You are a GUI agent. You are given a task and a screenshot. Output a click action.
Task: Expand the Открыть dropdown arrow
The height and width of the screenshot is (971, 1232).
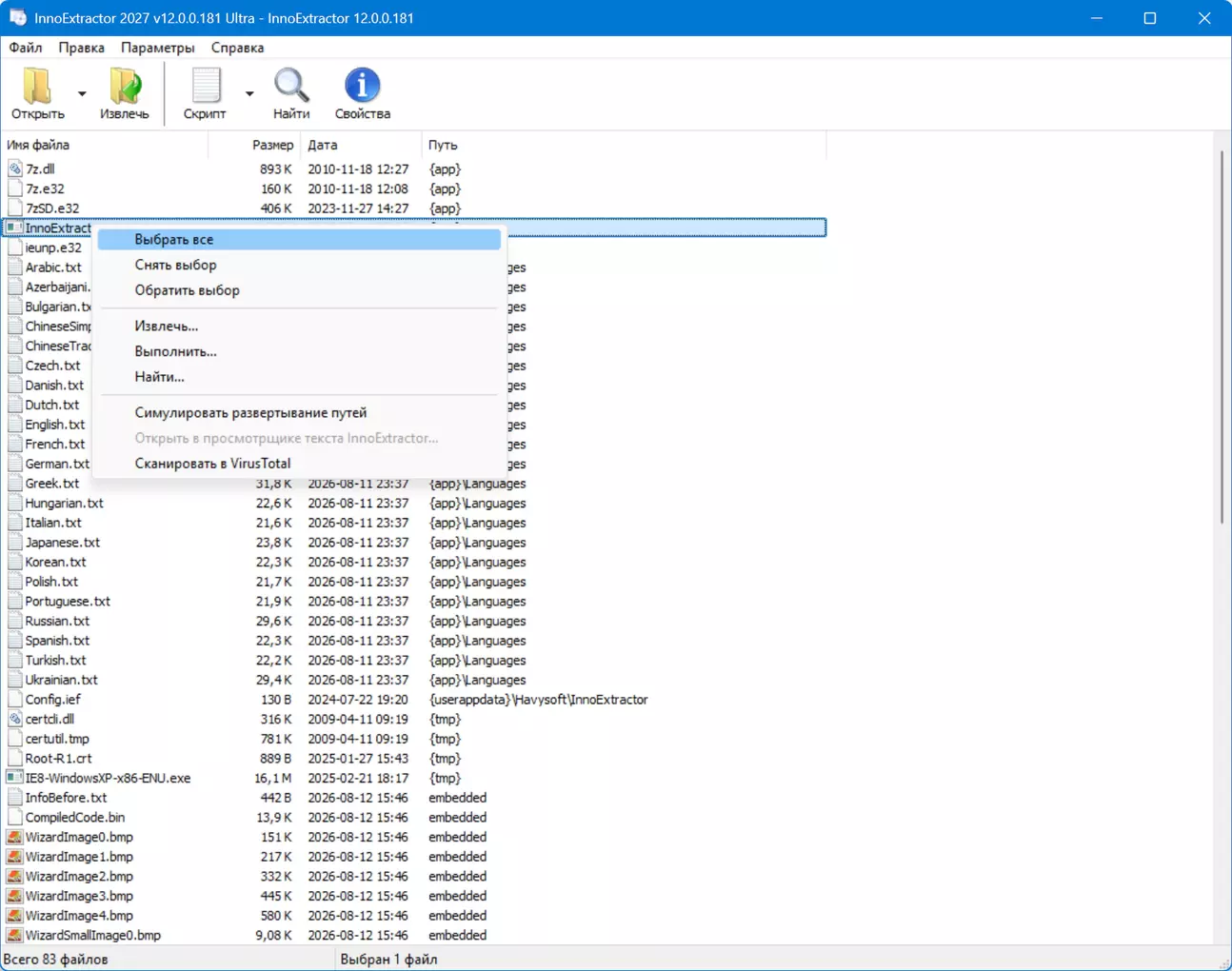[x=82, y=93]
